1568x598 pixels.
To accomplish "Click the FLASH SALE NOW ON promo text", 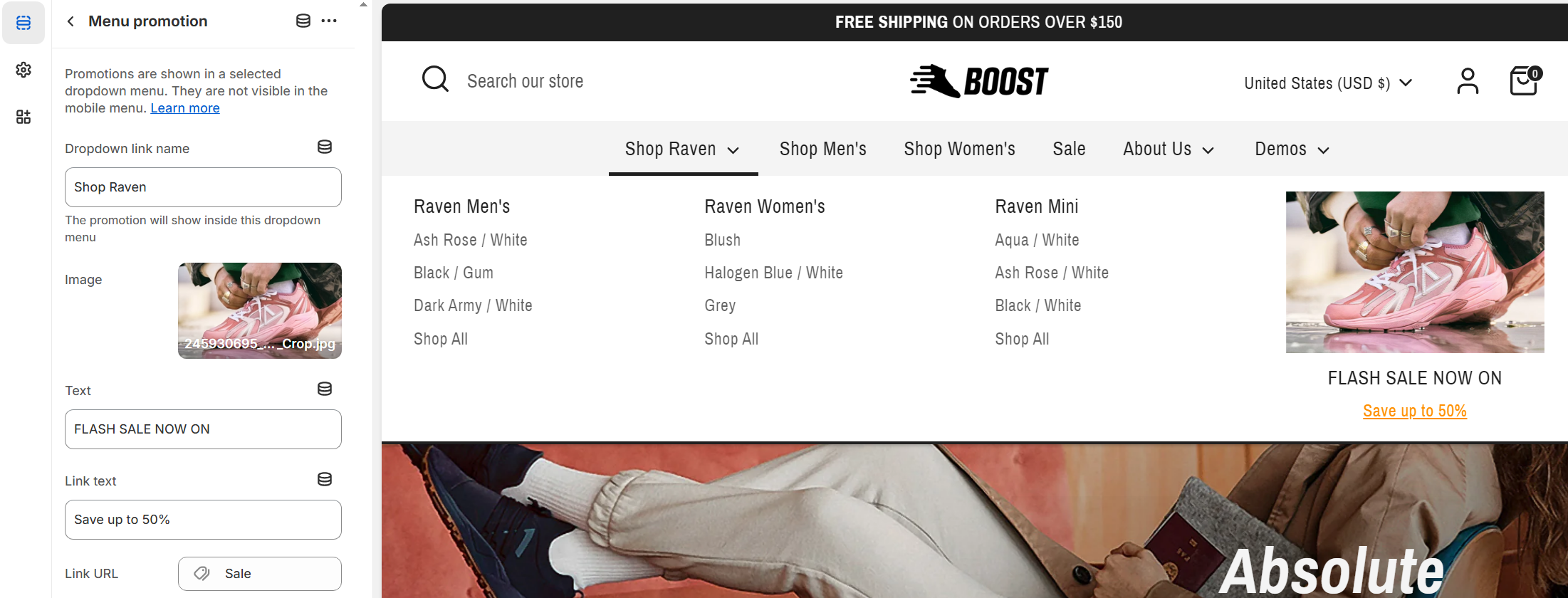I will (1415, 378).
